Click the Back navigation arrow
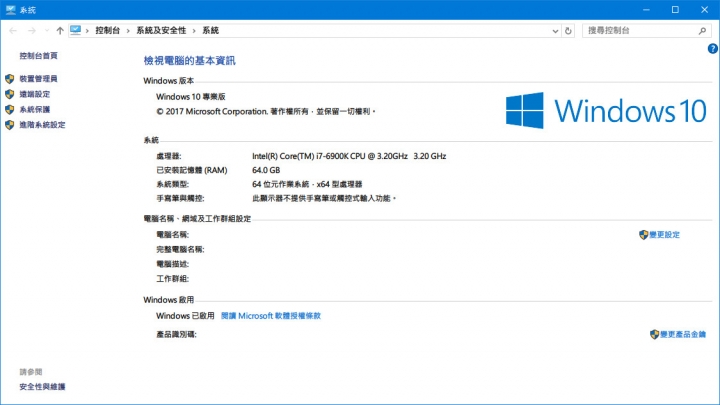This screenshot has width=720, height=405. (13, 31)
